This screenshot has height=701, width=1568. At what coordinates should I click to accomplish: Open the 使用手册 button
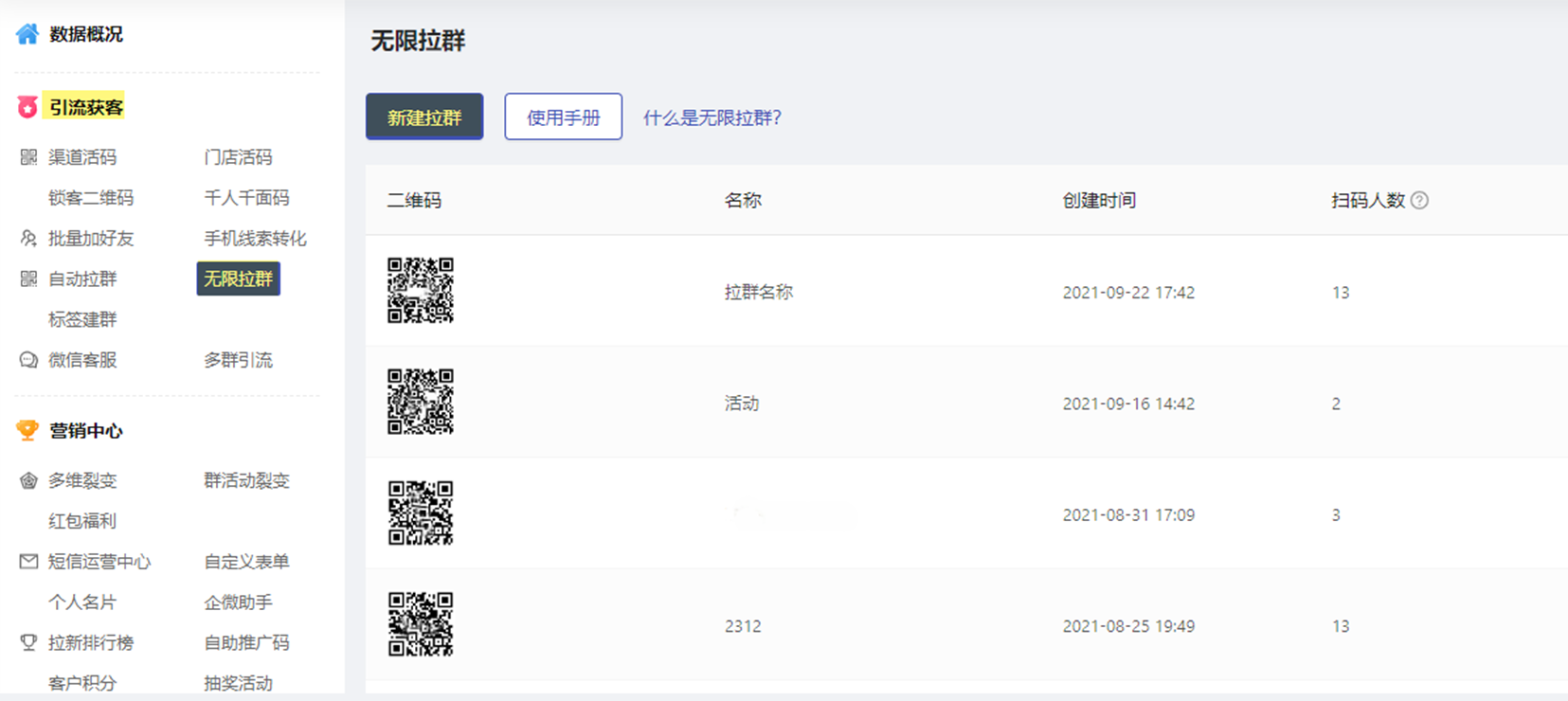[x=564, y=117]
